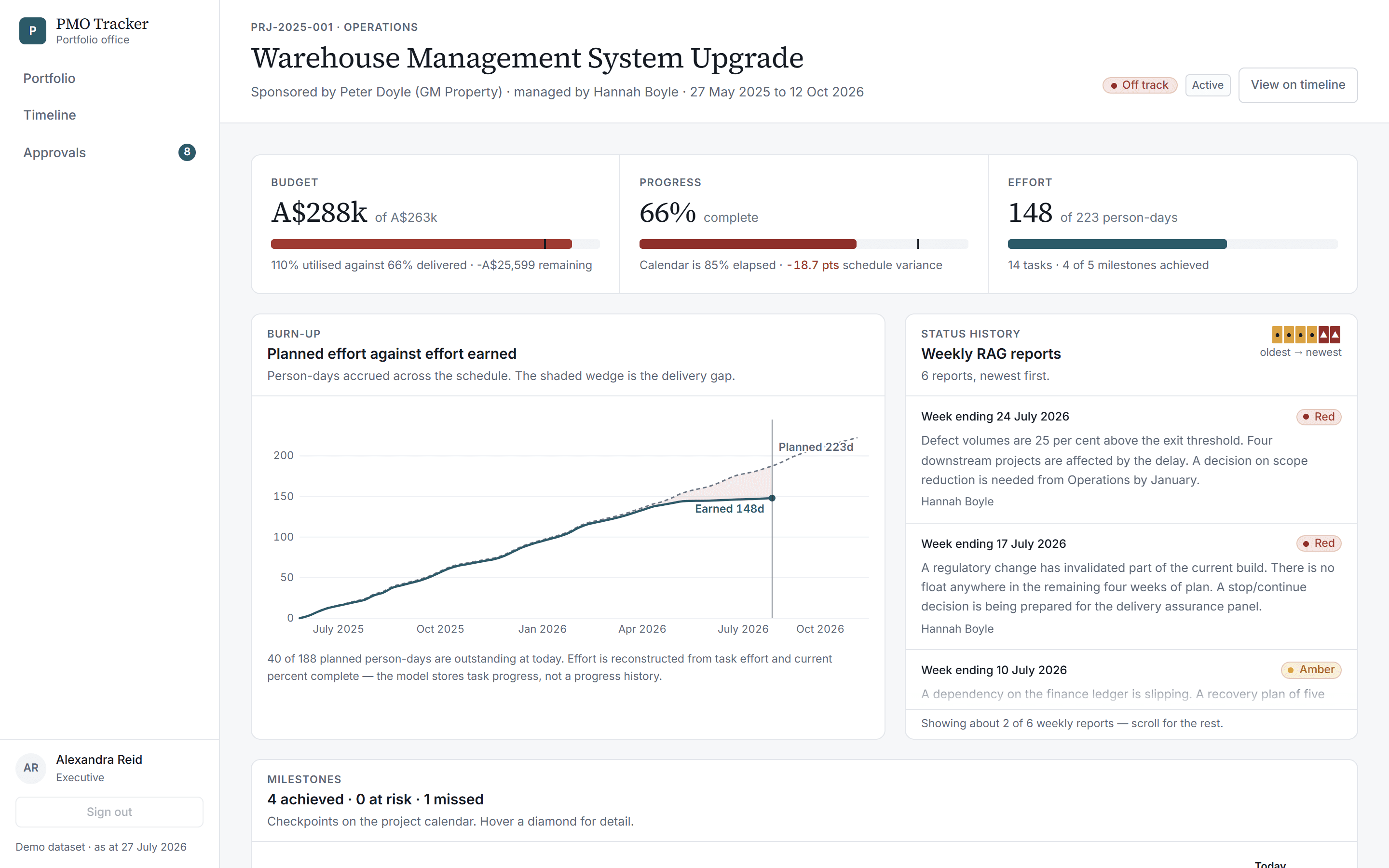Click the 14 tasks · 4 of 5 milestones text
The width and height of the screenshot is (1389, 868).
1108,265
